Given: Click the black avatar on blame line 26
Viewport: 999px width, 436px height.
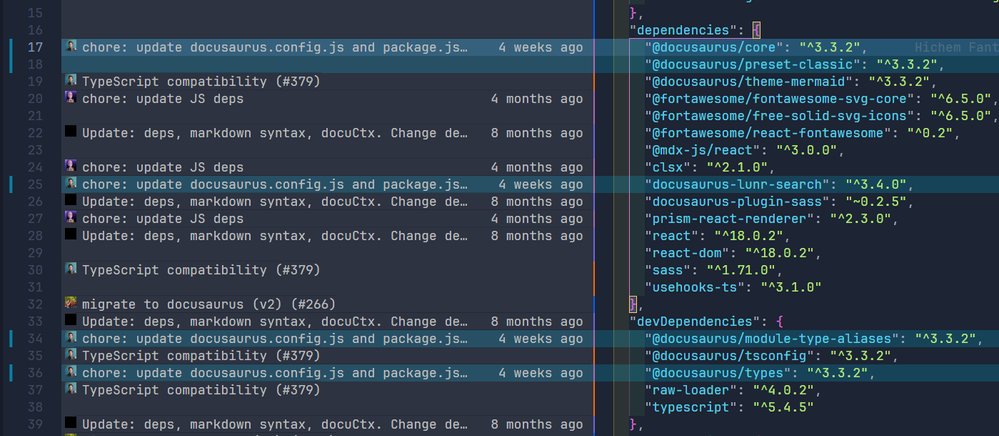Looking at the screenshot, I should pos(71,201).
